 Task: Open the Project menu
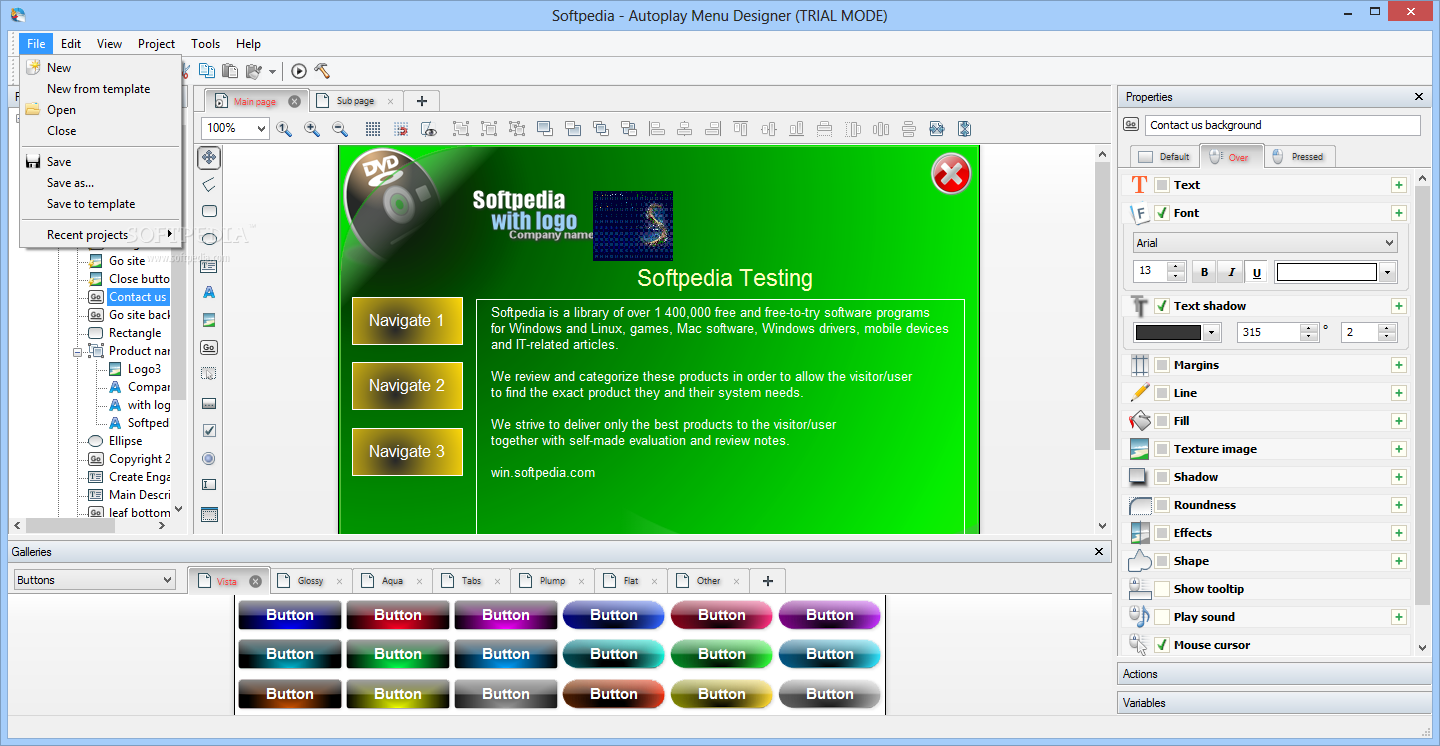tap(156, 44)
